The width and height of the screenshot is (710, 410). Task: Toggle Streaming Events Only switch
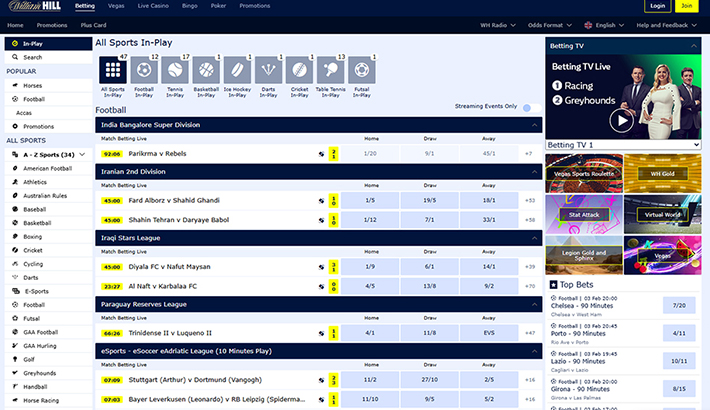(x=532, y=108)
